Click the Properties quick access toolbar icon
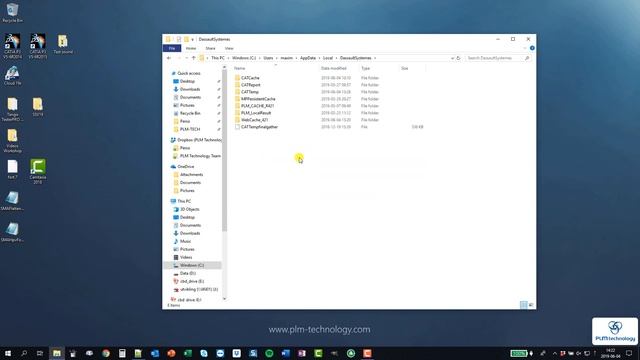The width and height of the screenshot is (640, 360). point(178,39)
